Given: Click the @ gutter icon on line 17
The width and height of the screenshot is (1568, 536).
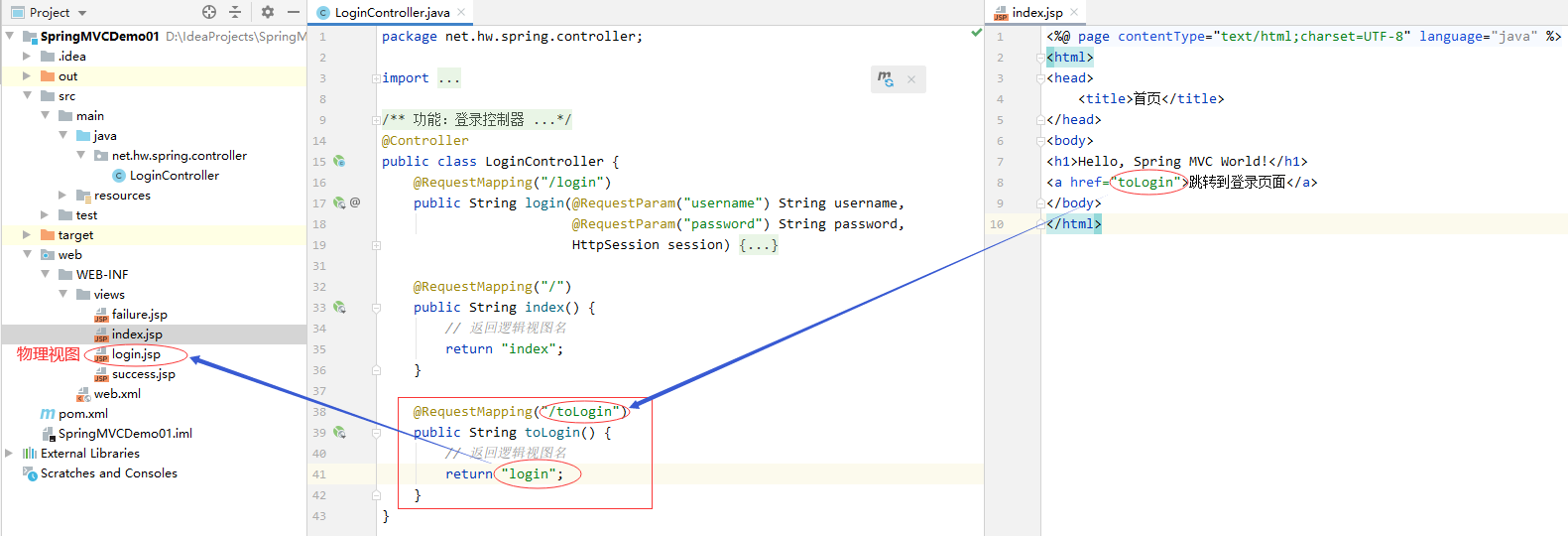Looking at the screenshot, I should pos(355,202).
